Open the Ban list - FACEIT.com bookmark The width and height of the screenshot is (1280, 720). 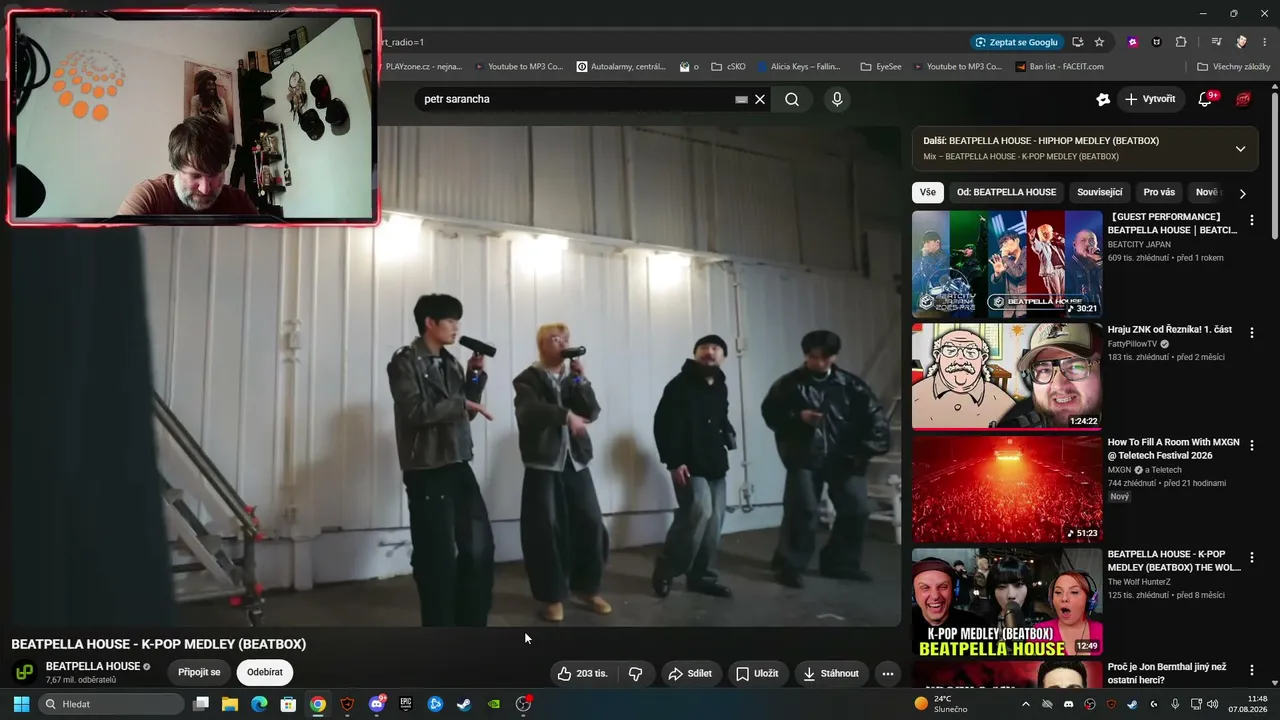[x=1059, y=67]
